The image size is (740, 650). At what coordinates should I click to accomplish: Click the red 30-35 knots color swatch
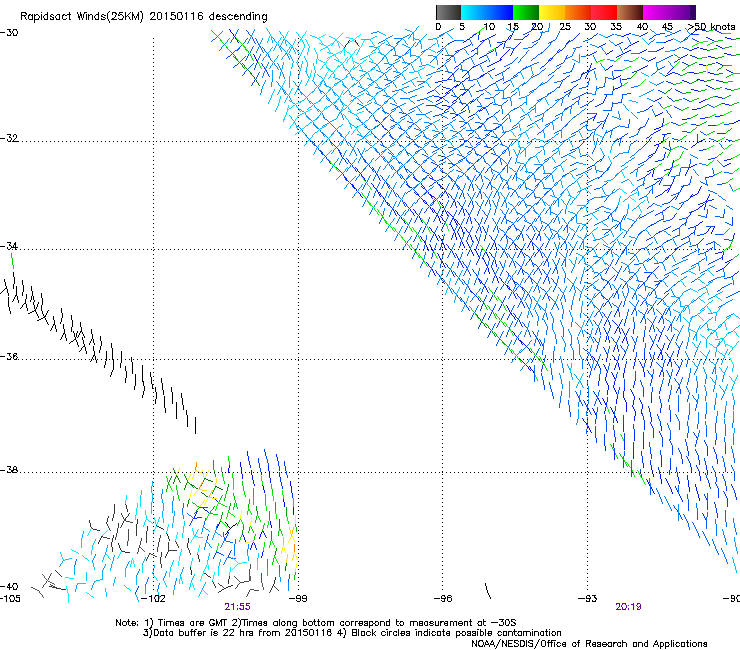[604, 12]
